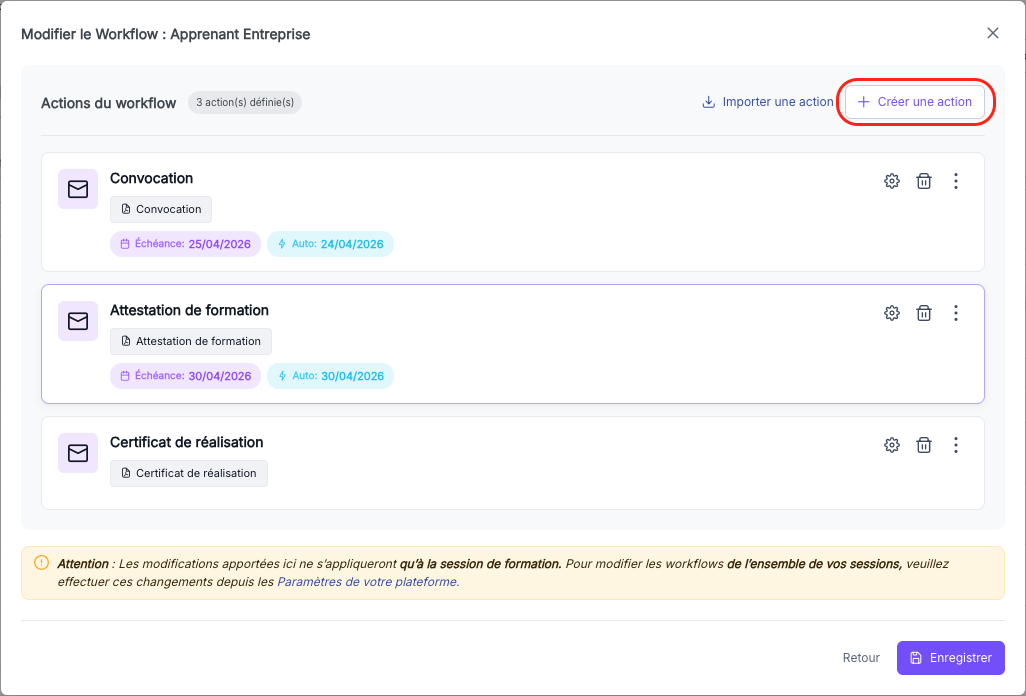Delete Attestation de formation with trash icon
The width and height of the screenshot is (1026, 696).
[x=923, y=313]
